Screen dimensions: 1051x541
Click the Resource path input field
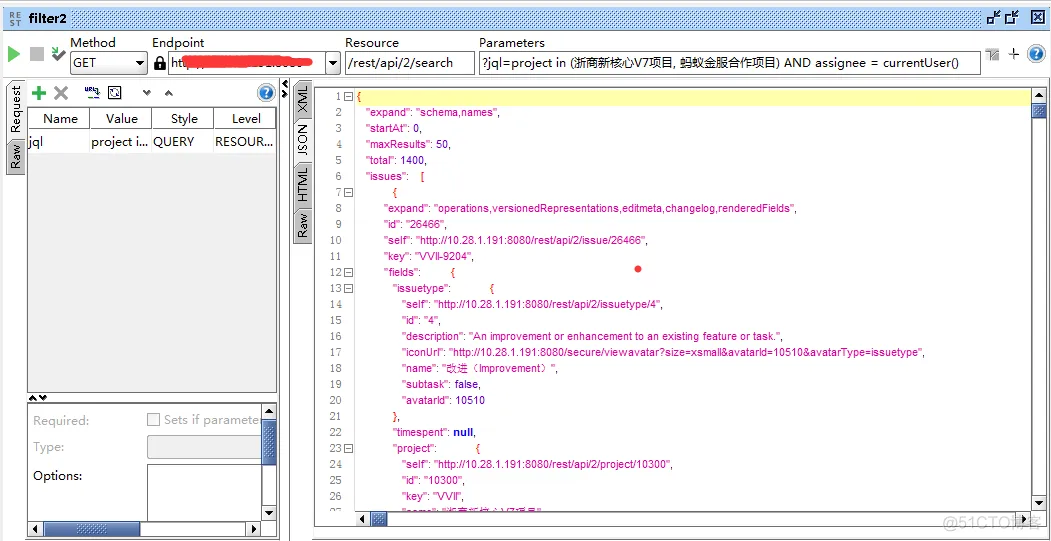coord(410,63)
